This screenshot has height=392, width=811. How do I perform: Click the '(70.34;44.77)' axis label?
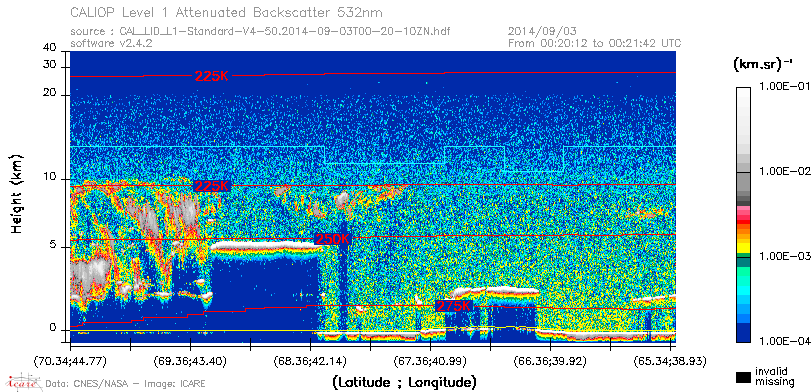[x=70, y=360]
